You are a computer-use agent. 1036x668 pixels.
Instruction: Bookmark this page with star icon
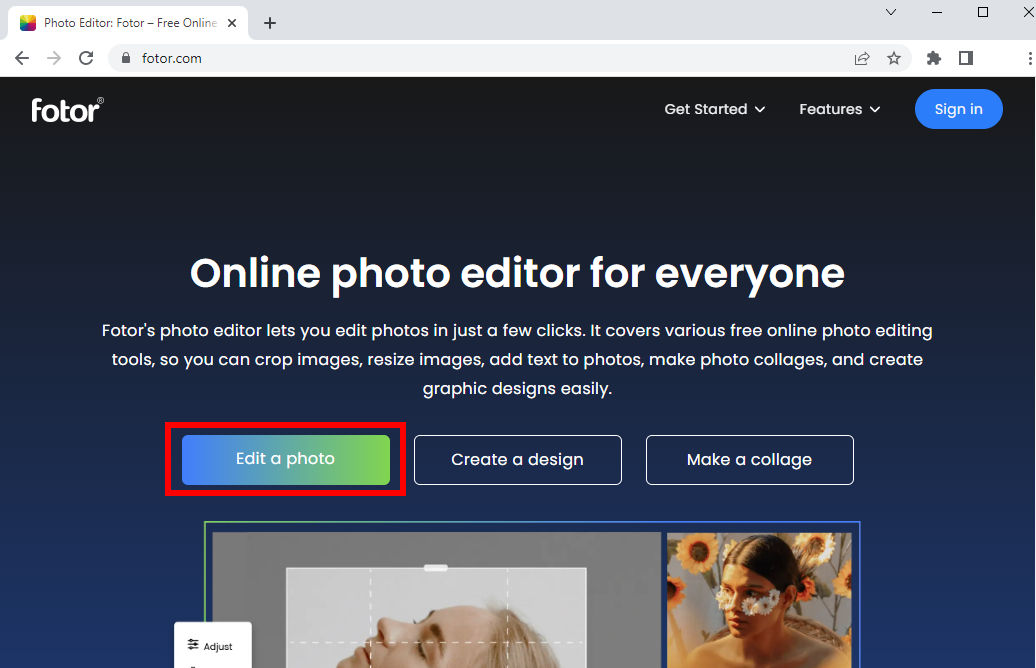coord(894,58)
